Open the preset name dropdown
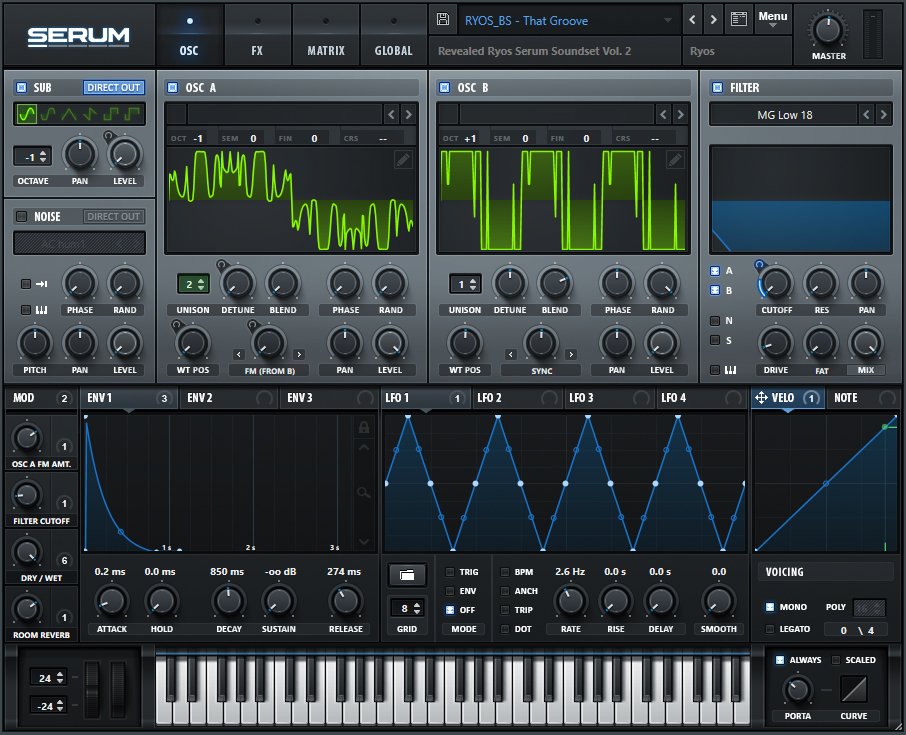The image size is (906, 735). (x=569, y=20)
